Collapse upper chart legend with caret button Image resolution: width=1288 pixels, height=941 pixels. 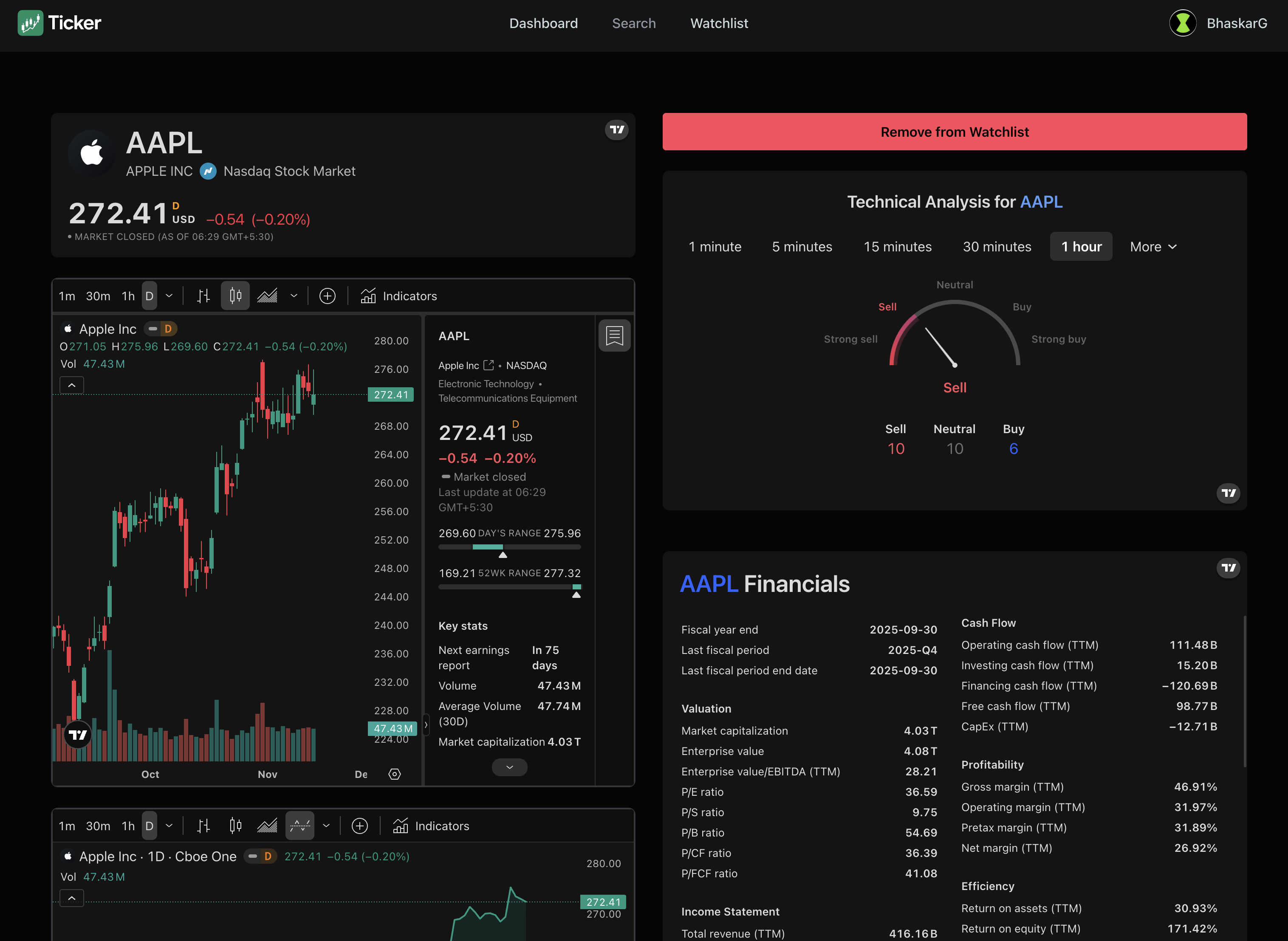72,385
